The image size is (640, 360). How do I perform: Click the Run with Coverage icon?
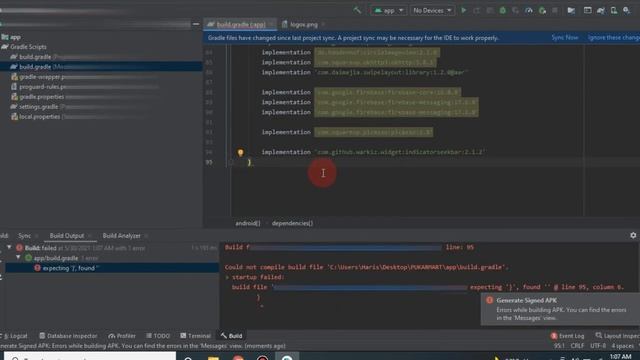point(516,11)
